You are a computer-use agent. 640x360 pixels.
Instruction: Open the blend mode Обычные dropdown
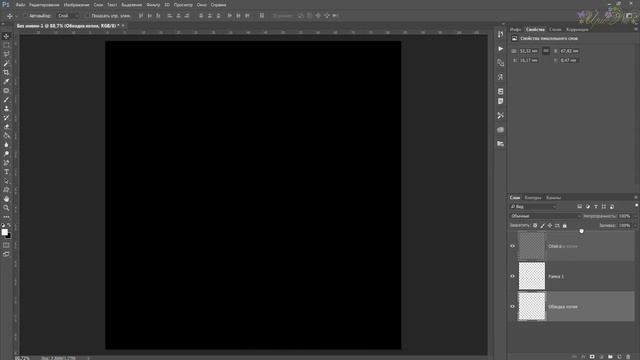(545, 216)
